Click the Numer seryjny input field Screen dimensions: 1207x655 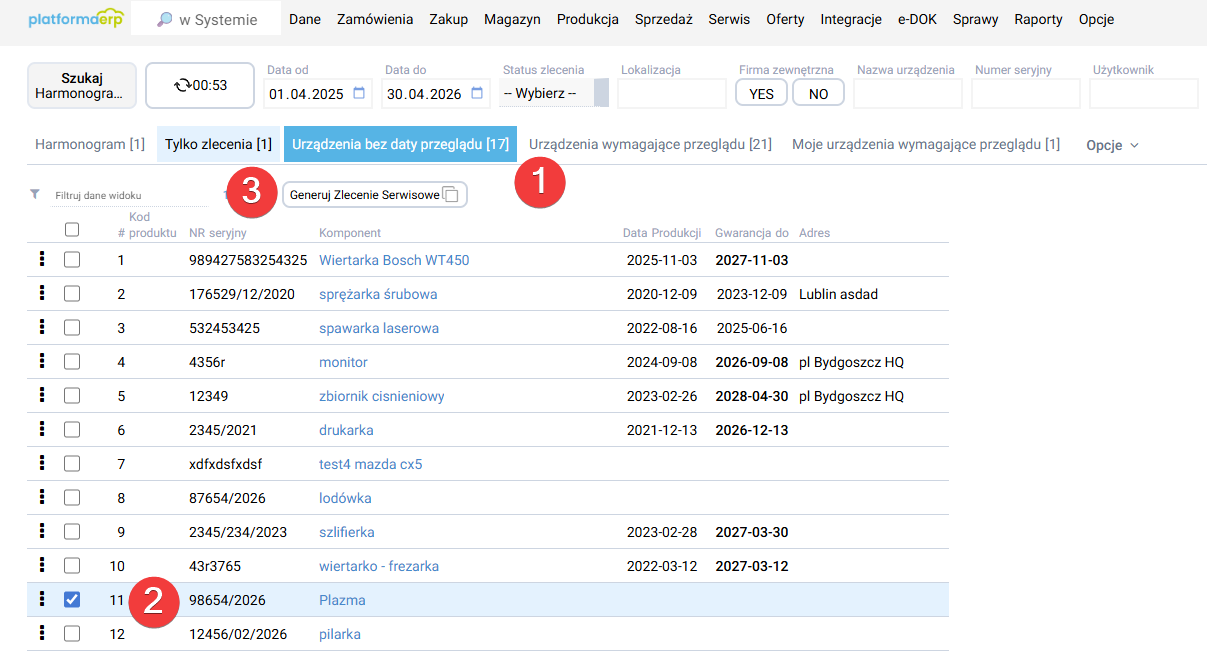(x=1025, y=94)
